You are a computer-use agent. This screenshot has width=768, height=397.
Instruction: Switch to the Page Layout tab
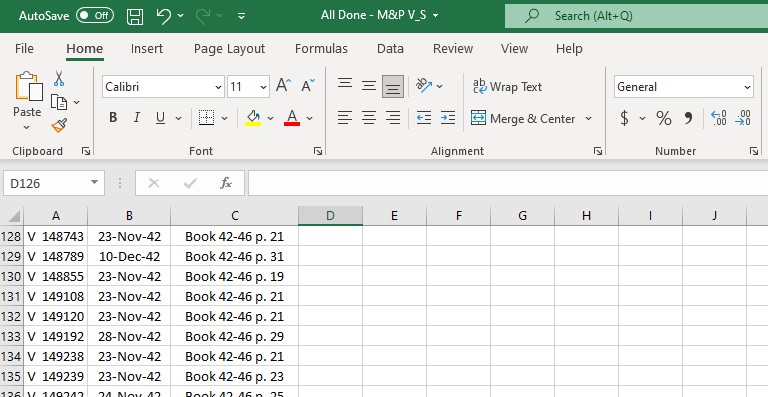(x=229, y=48)
